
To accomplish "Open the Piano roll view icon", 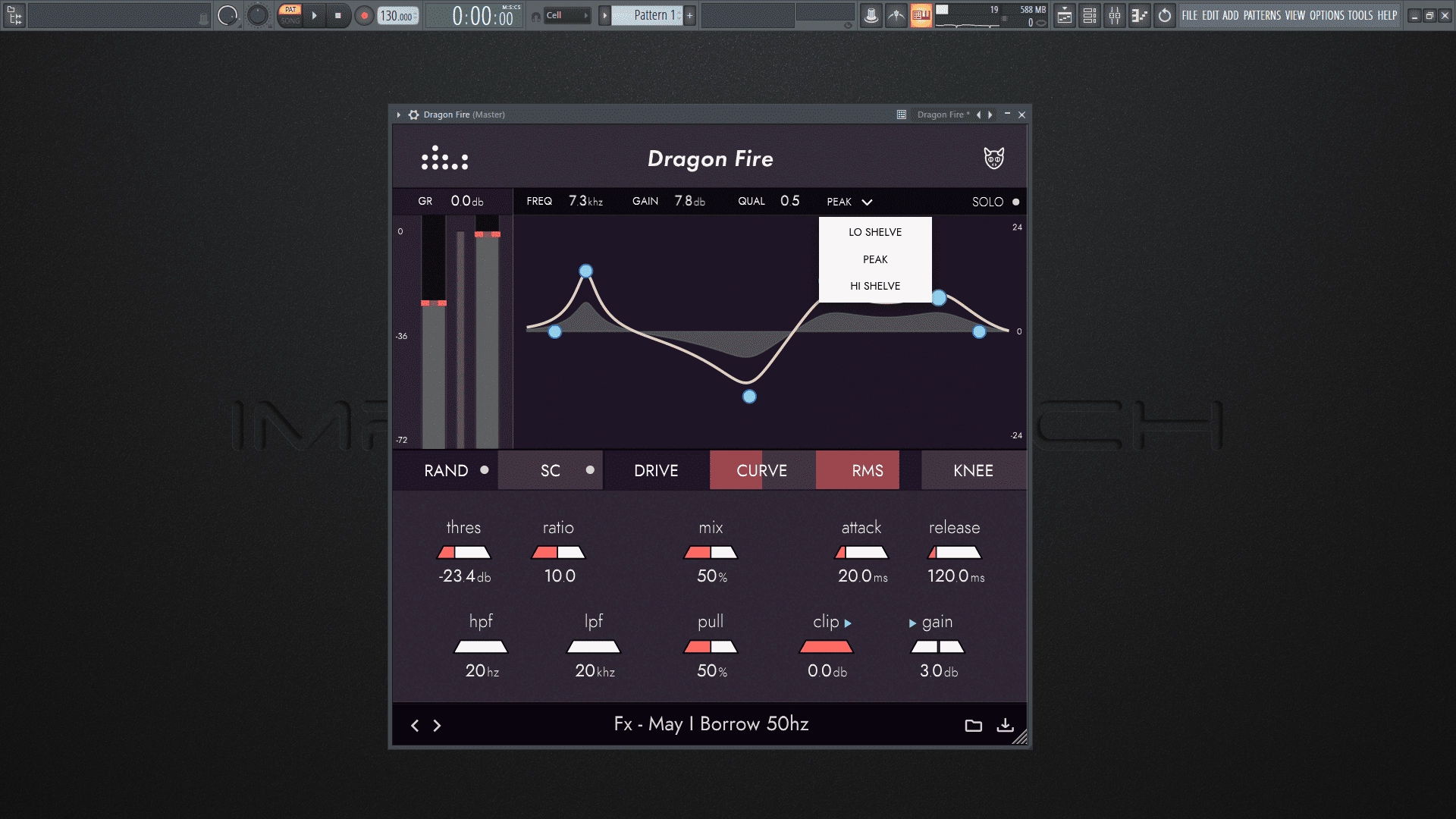I will (x=1140, y=15).
